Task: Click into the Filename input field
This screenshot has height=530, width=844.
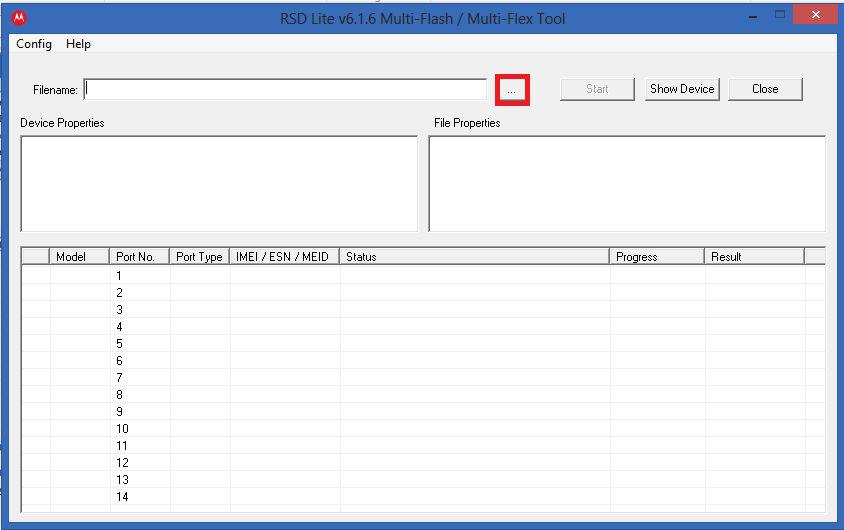Action: click(285, 89)
